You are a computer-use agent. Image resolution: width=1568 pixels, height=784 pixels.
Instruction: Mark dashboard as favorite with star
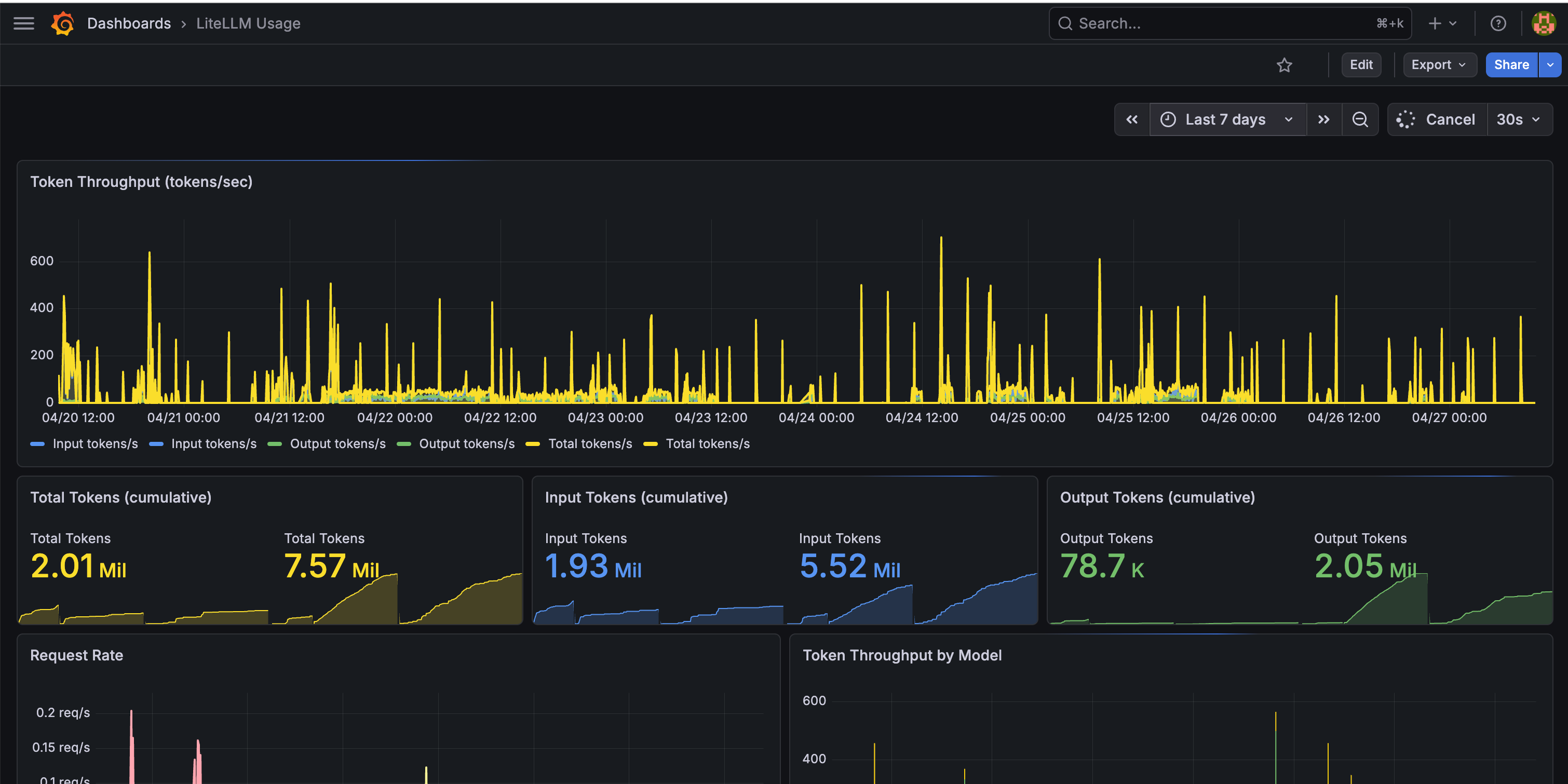click(1285, 64)
